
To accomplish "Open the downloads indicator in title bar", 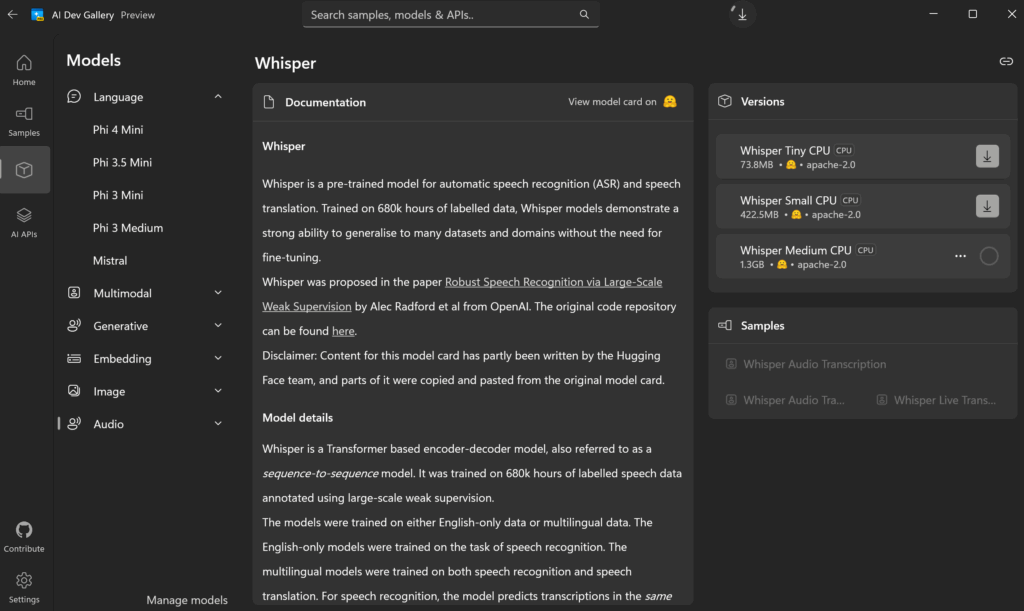I will coord(742,15).
